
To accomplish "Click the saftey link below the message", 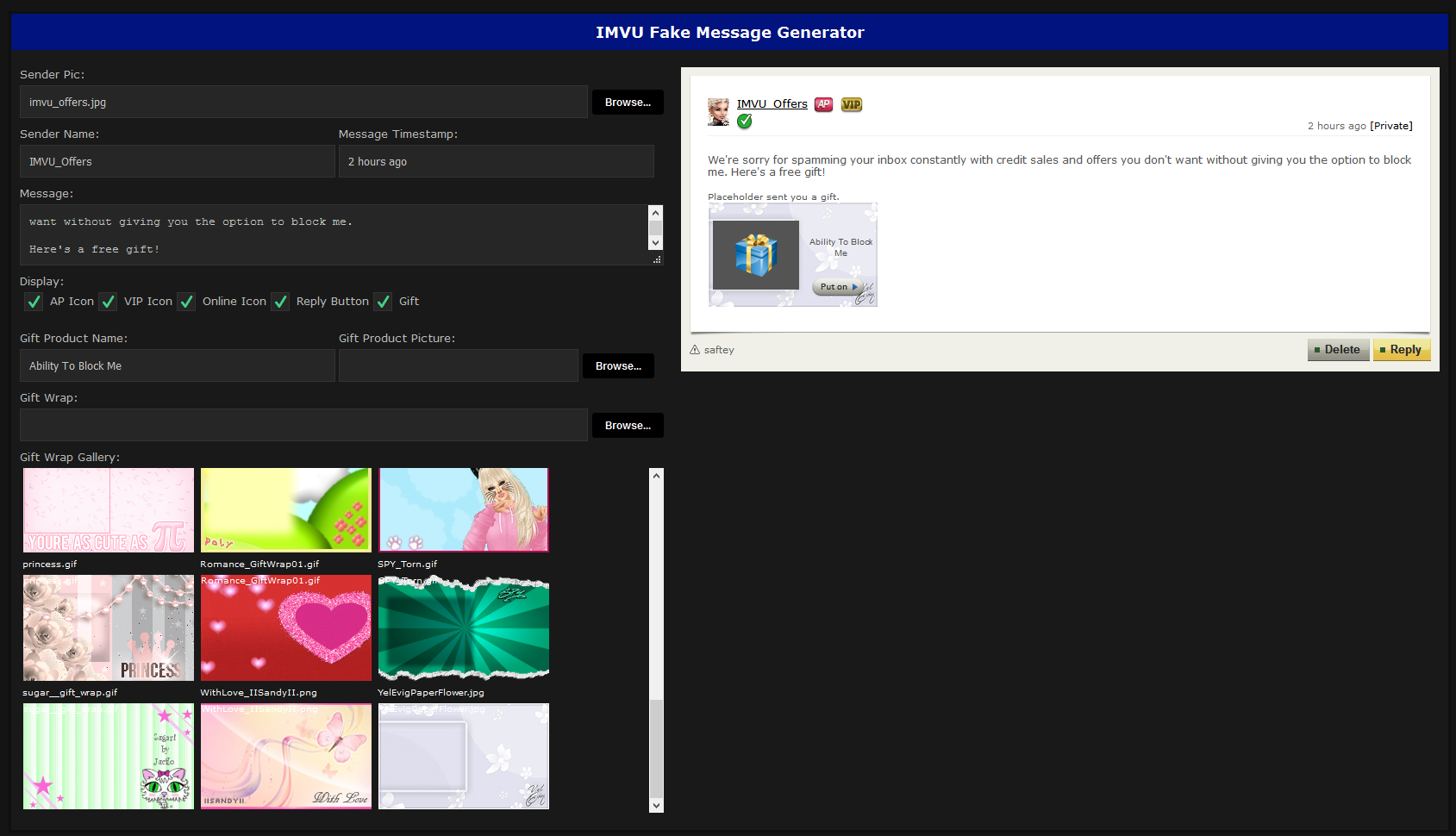I will point(719,350).
